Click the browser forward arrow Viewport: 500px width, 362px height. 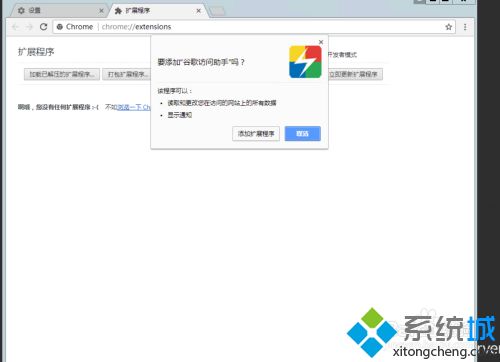(30, 27)
